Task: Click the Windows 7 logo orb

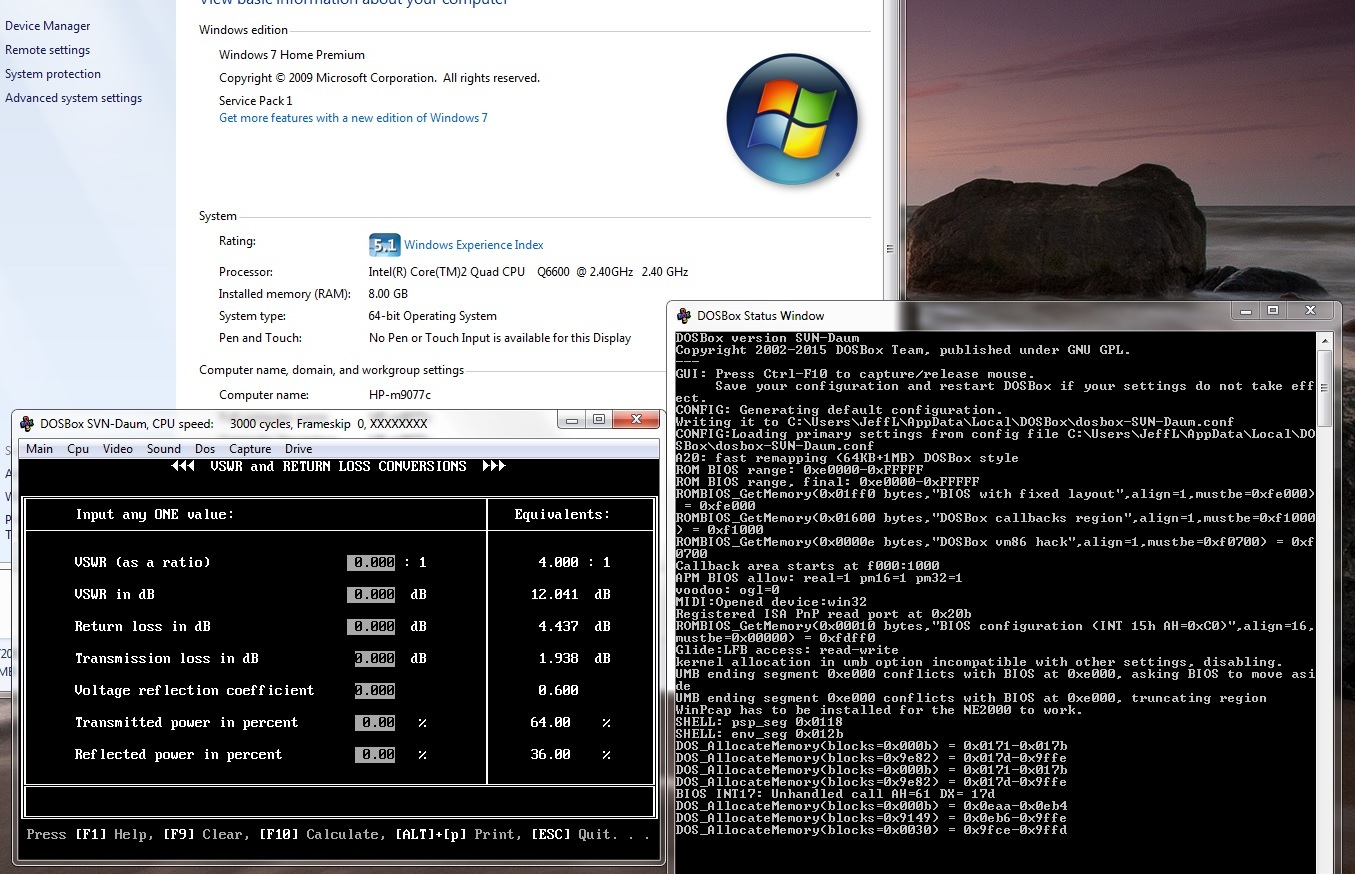Action: pyautogui.click(x=791, y=119)
